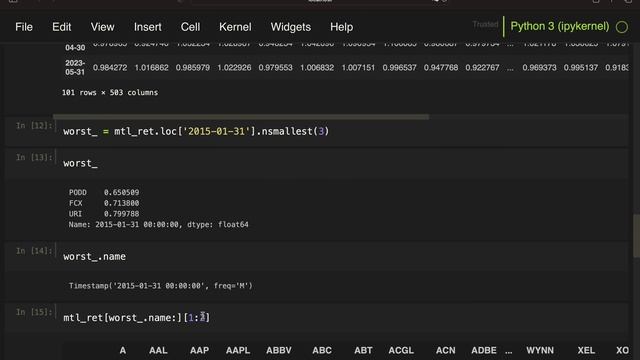Open the Insert menu
640x360 pixels.
[148, 27]
